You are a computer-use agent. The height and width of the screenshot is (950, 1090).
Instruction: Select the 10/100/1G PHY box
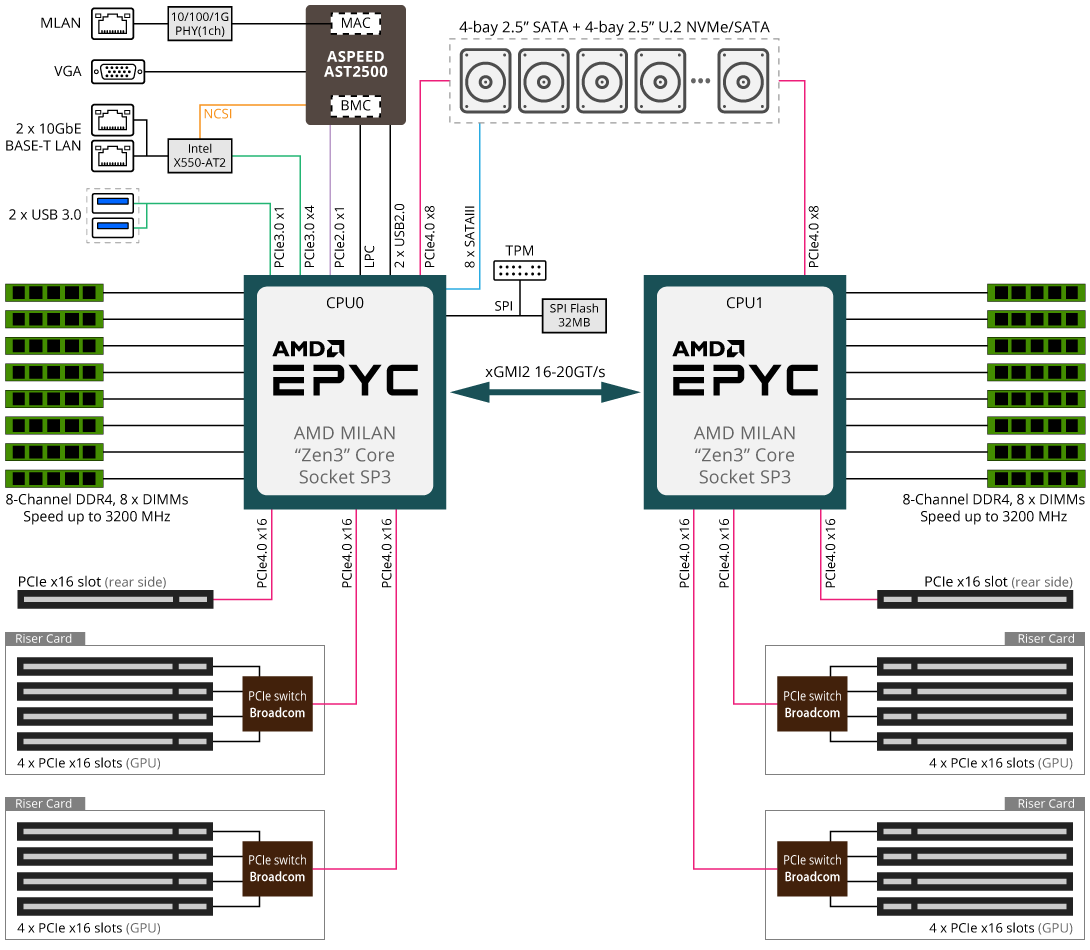coord(200,23)
